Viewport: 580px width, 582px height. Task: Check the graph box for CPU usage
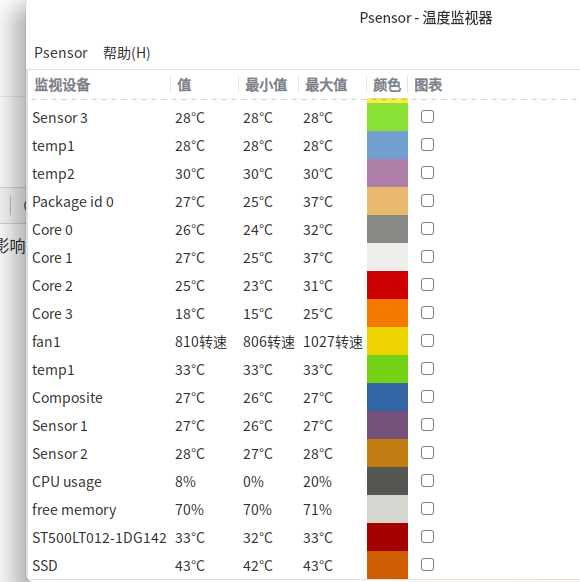point(427,481)
